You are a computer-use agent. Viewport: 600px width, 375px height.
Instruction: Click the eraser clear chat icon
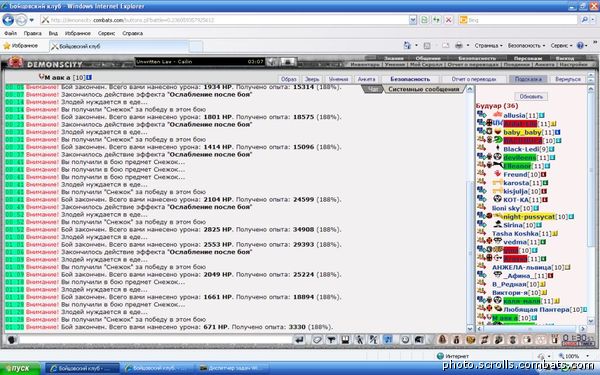tap(317, 340)
